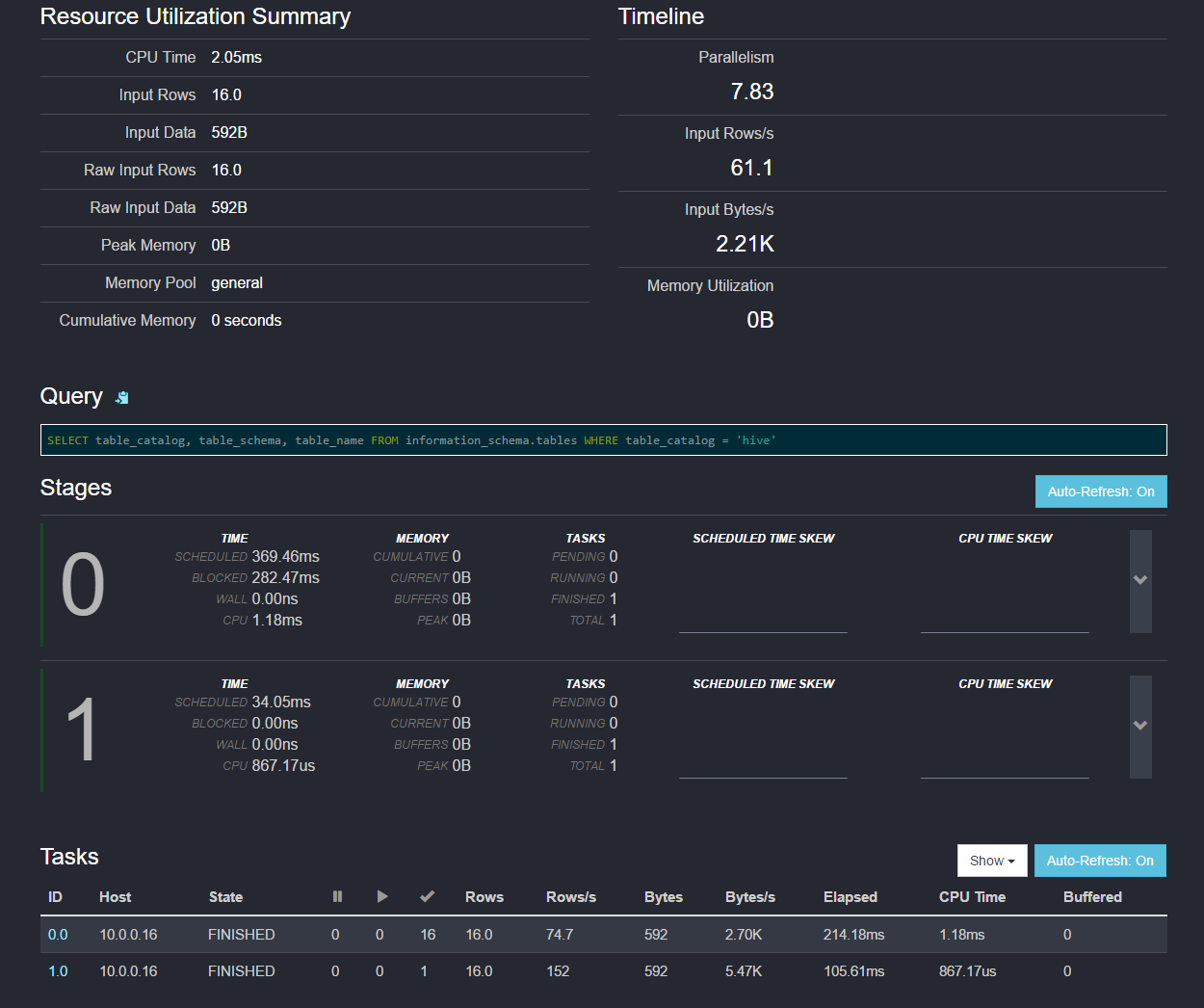Click the pause icon column header in Tasks
This screenshot has width=1204, height=1008.
[x=337, y=896]
